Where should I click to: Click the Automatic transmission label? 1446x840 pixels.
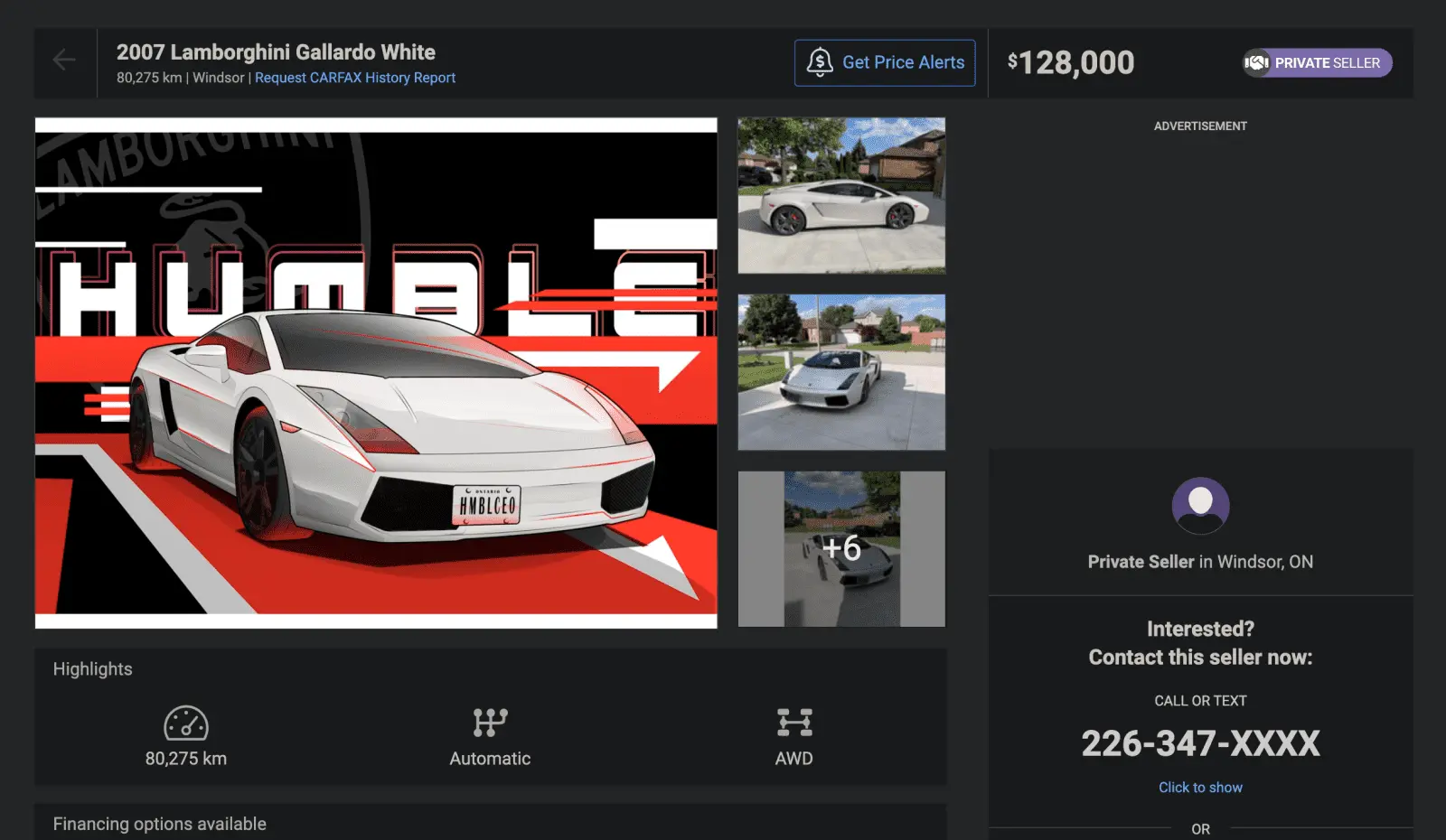point(490,759)
